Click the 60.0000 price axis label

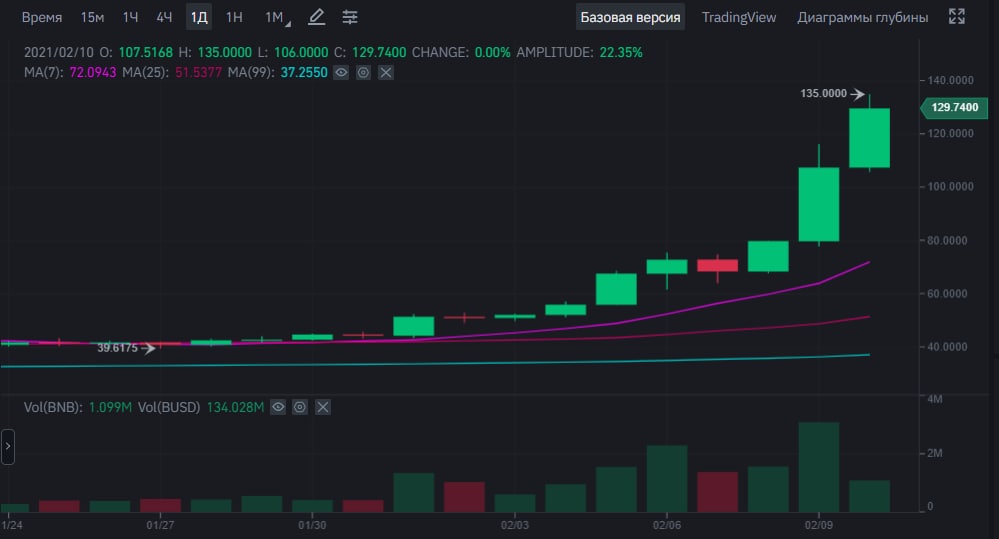947,294
